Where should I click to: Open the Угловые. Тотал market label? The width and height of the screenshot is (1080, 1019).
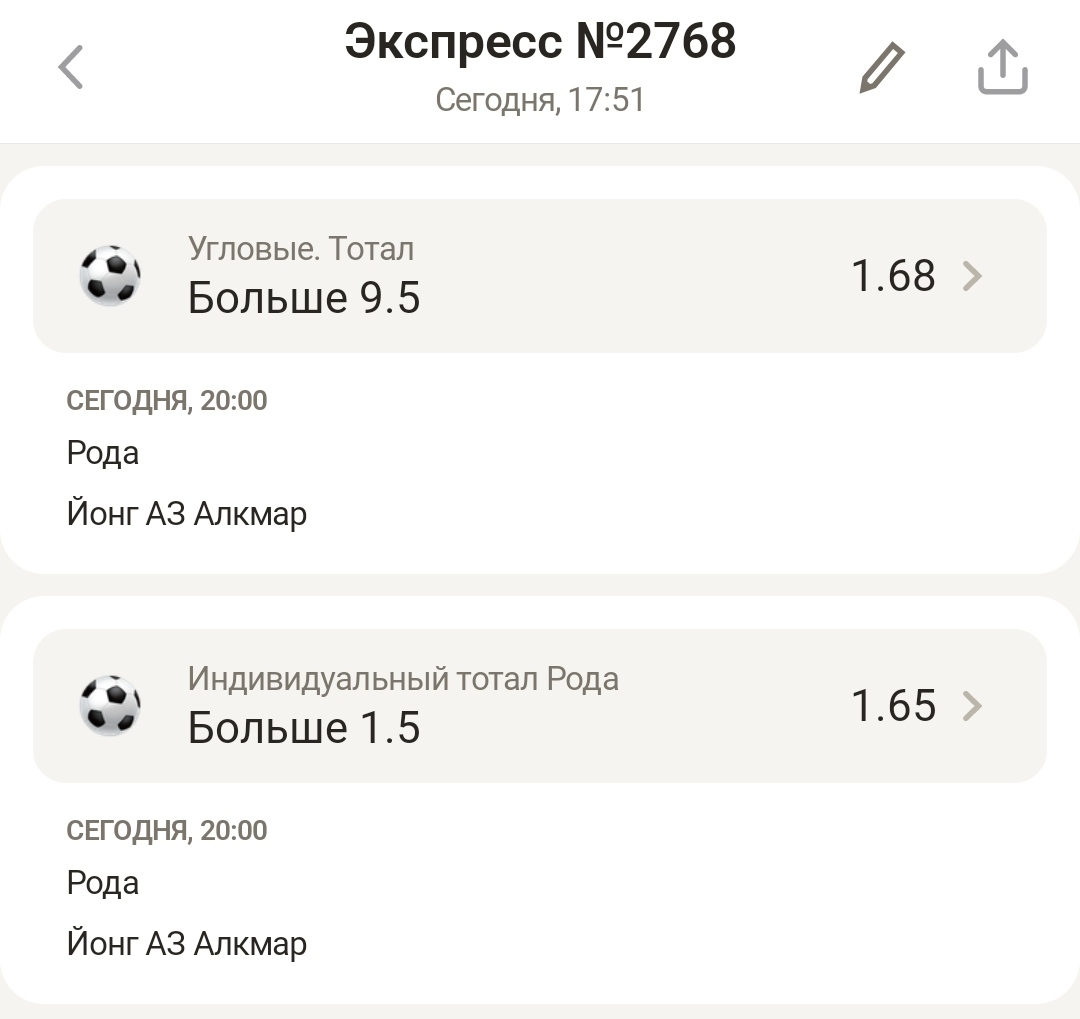point(301,249)
